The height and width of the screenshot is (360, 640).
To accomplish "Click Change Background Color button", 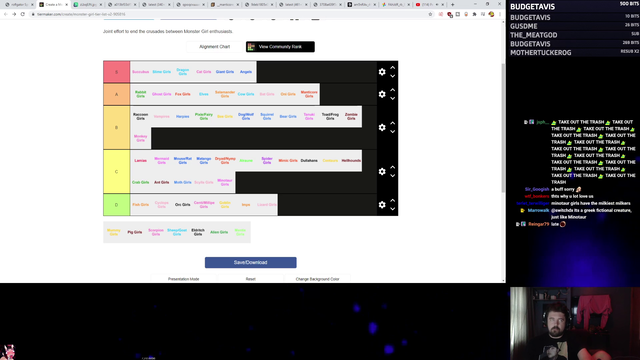I will click(317, 279).
